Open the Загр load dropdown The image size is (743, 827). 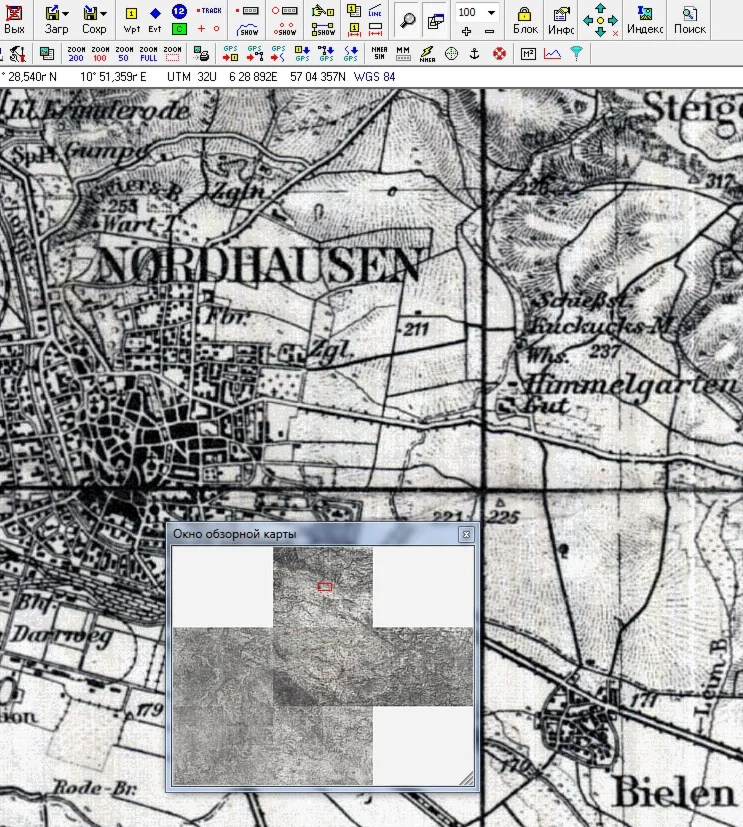56,18
